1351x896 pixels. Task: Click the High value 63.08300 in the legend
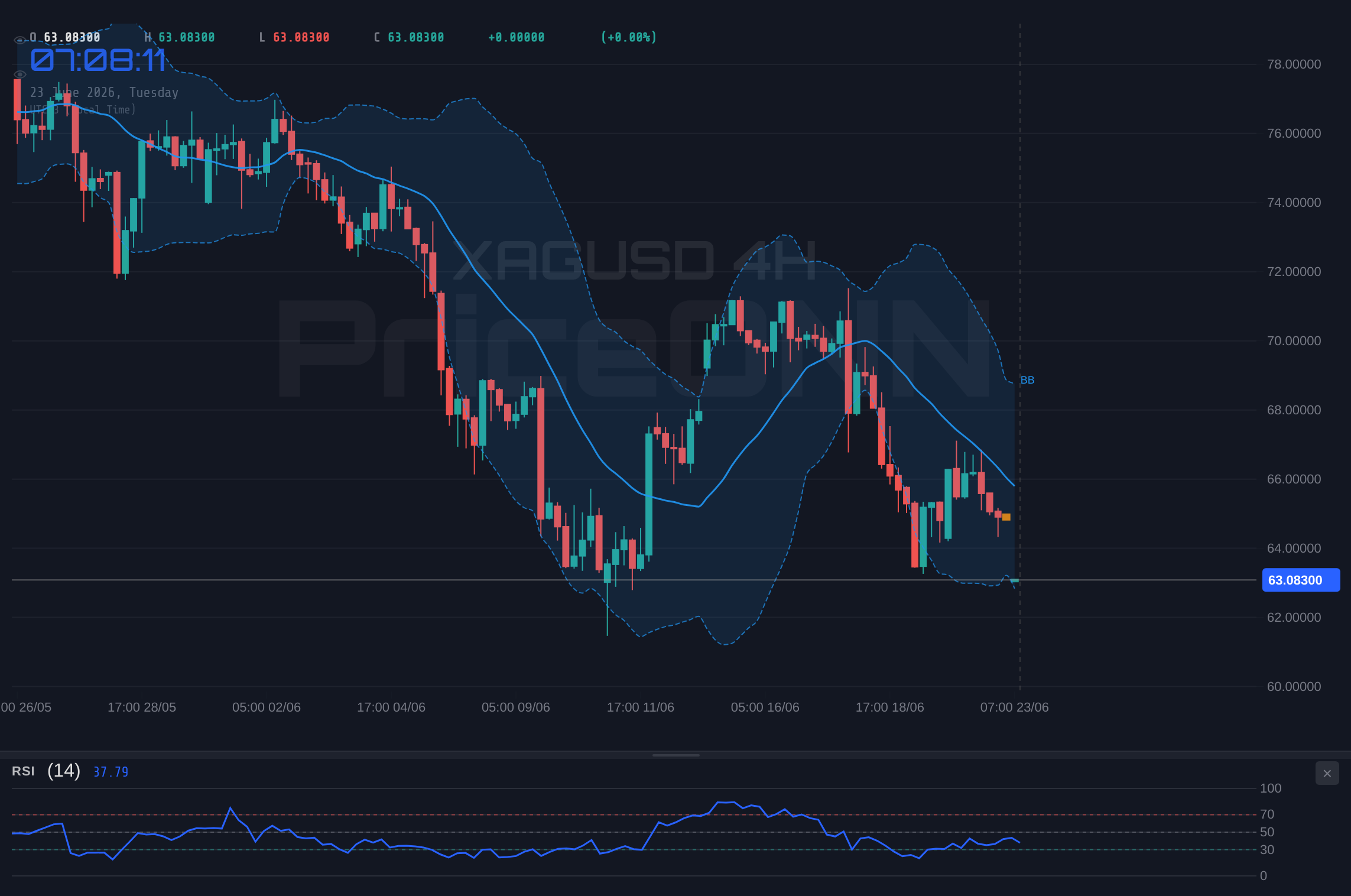187,37
